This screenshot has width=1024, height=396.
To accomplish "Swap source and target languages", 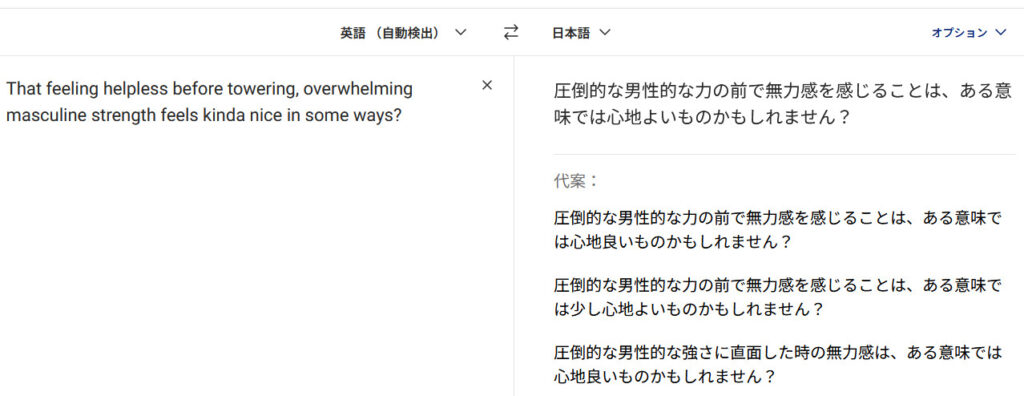I will (x=511, y=33).
